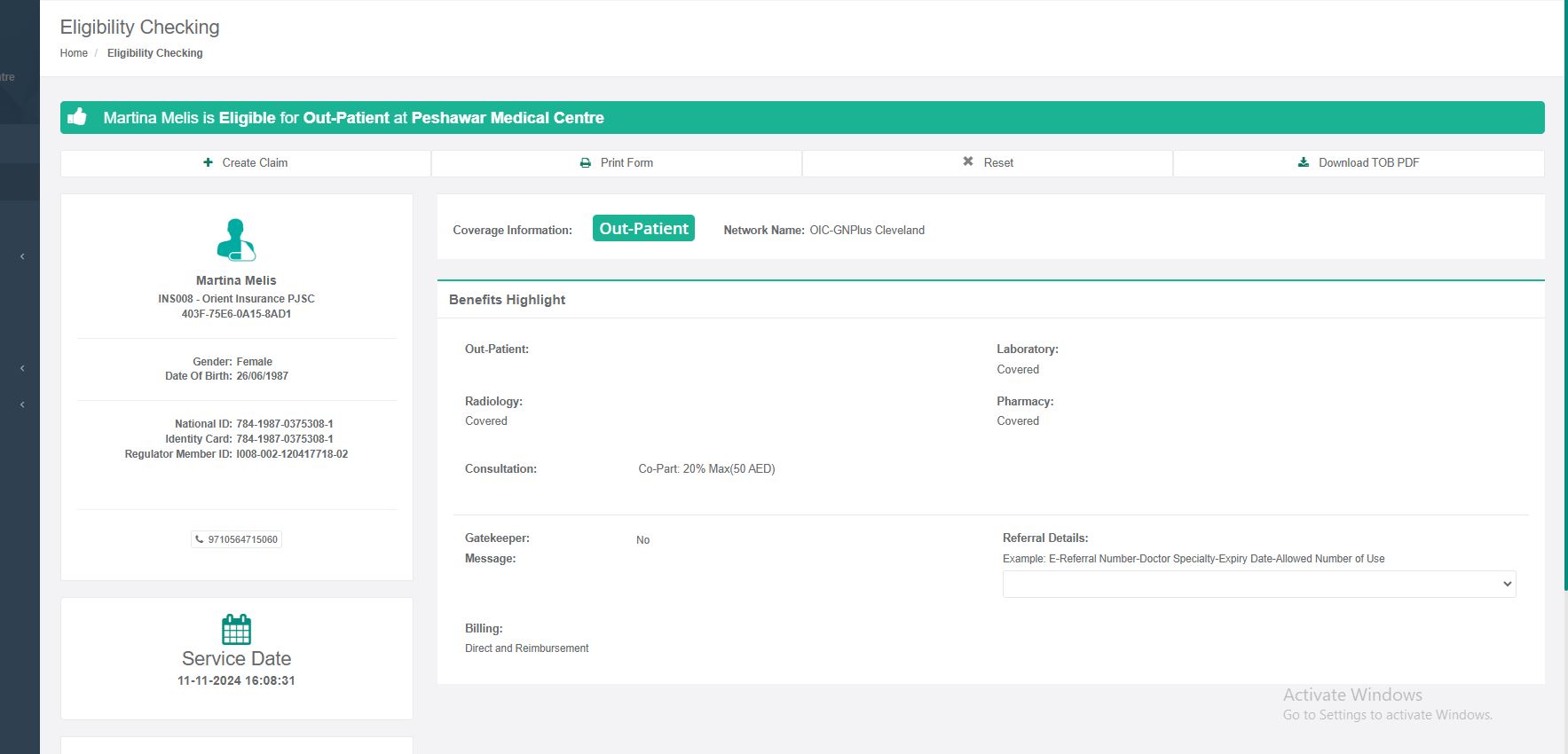The width and height of the screenshot is (1568, 754).
Task: Expand the middle chevron in the left sidebar
Action: point(22,368)
